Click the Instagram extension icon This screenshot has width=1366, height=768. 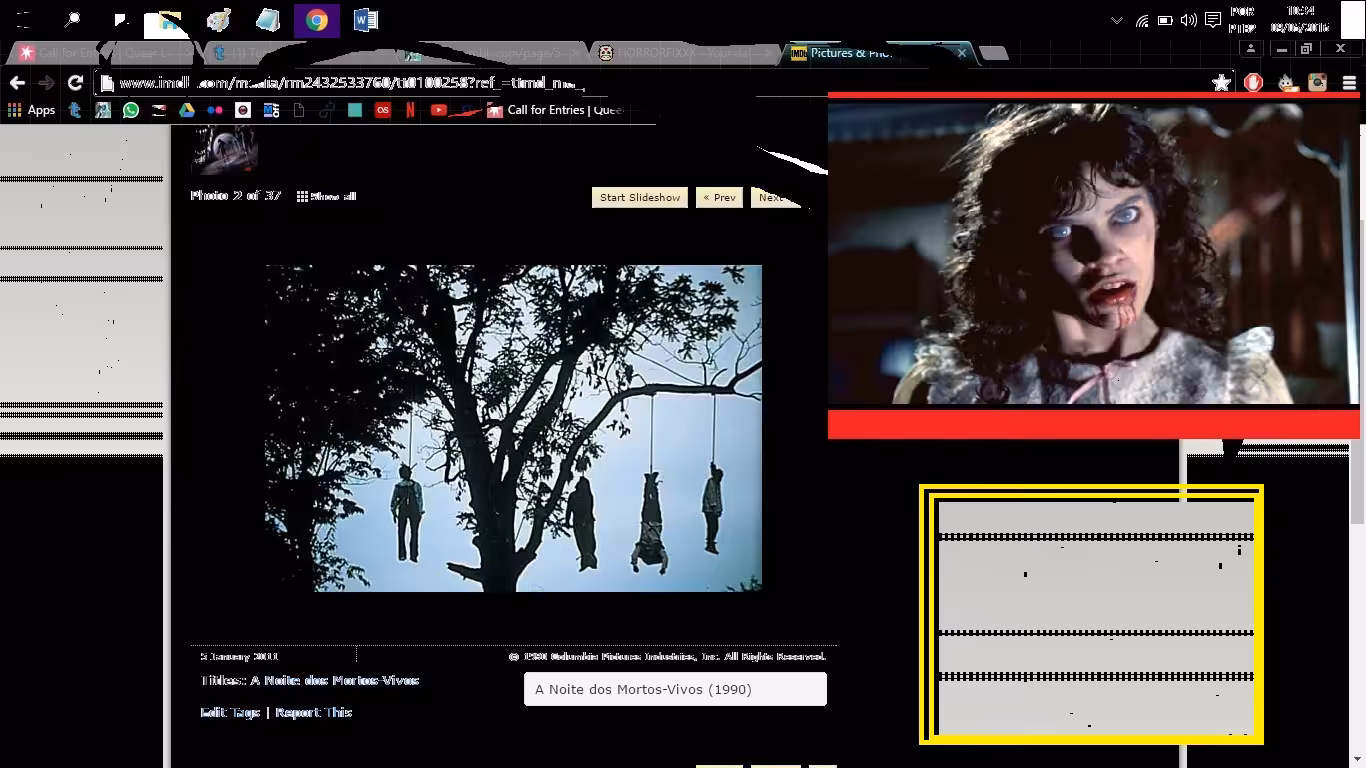[1317, 83]
